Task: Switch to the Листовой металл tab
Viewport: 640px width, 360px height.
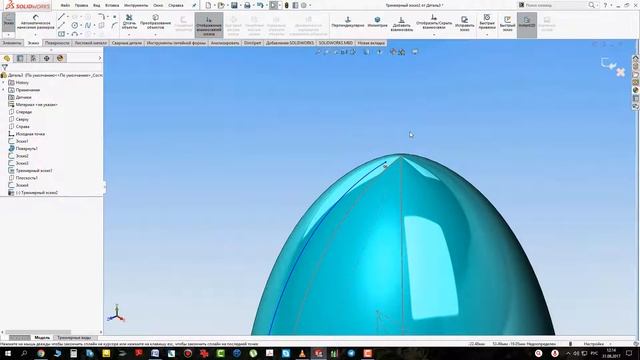Action: click(x=90, y=43)
